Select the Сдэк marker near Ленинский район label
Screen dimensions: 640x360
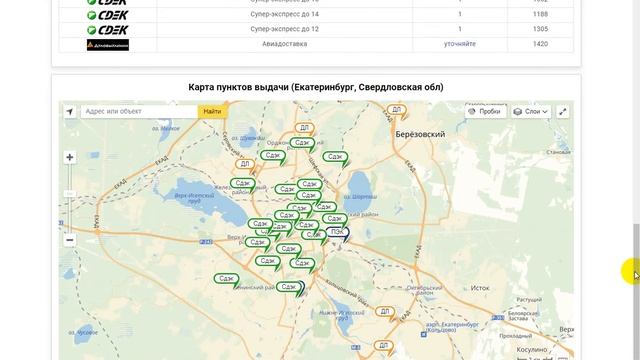tap(227, 279)
